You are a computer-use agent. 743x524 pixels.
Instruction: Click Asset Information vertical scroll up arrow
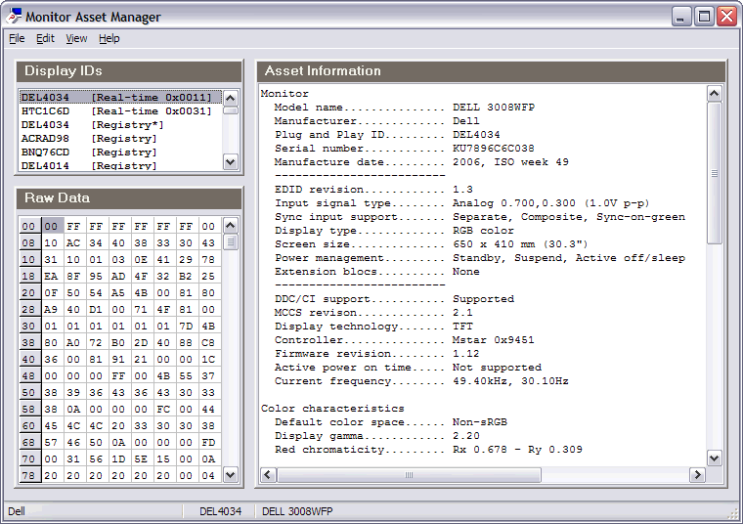[x=714, y=94]
